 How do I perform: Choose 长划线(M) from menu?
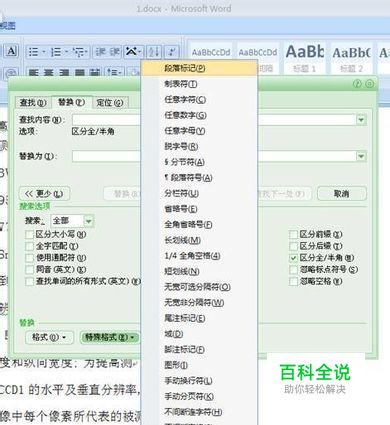point(199,240)
